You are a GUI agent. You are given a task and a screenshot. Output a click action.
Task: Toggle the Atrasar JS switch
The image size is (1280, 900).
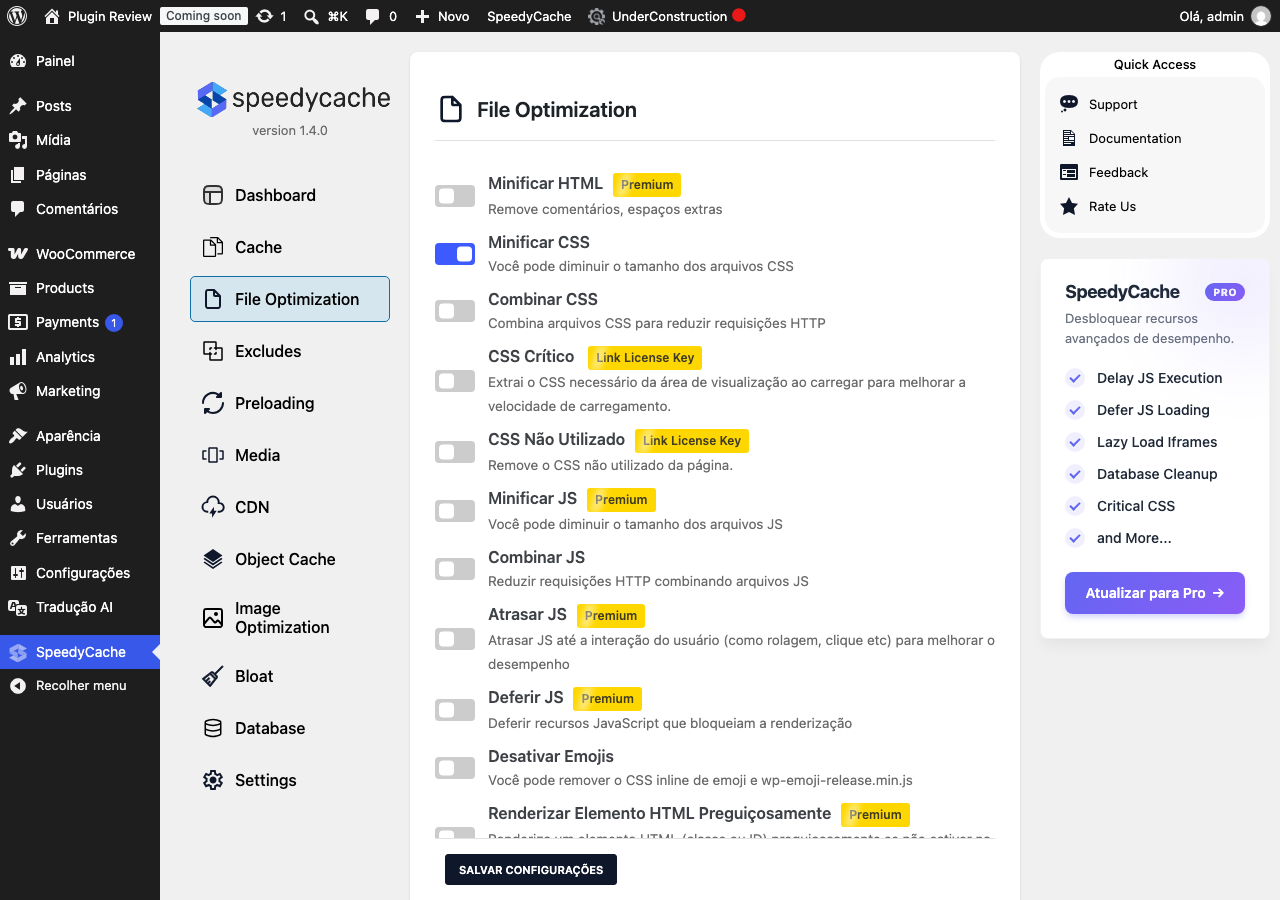point(455,639)
